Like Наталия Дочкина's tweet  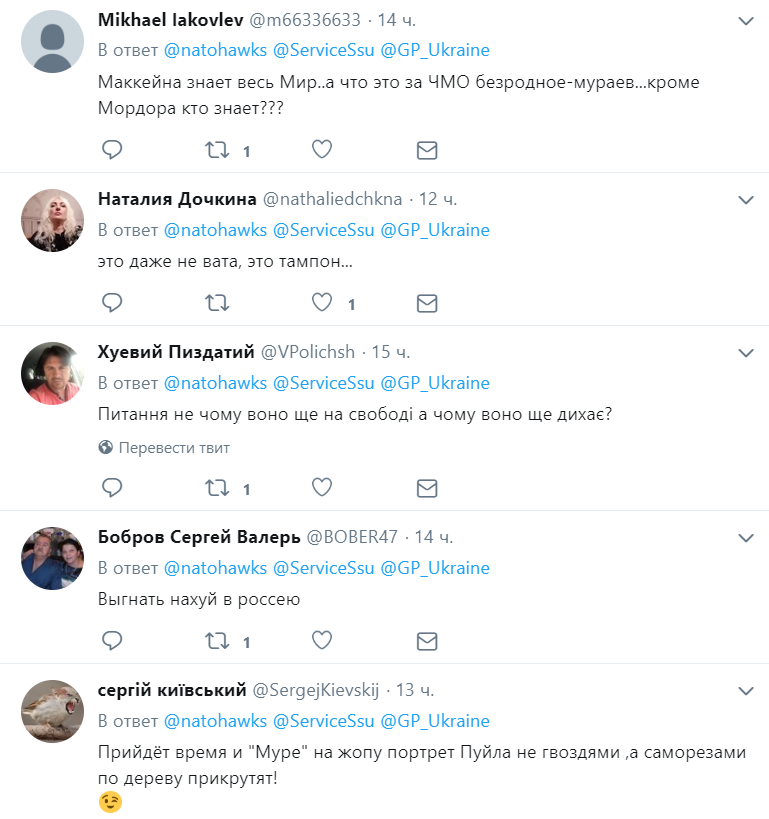click(321, 302)
